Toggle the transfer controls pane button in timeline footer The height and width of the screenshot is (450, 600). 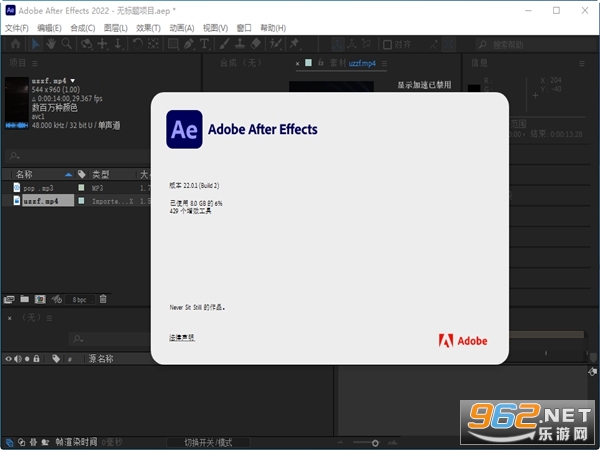click(x=21, y=442)
